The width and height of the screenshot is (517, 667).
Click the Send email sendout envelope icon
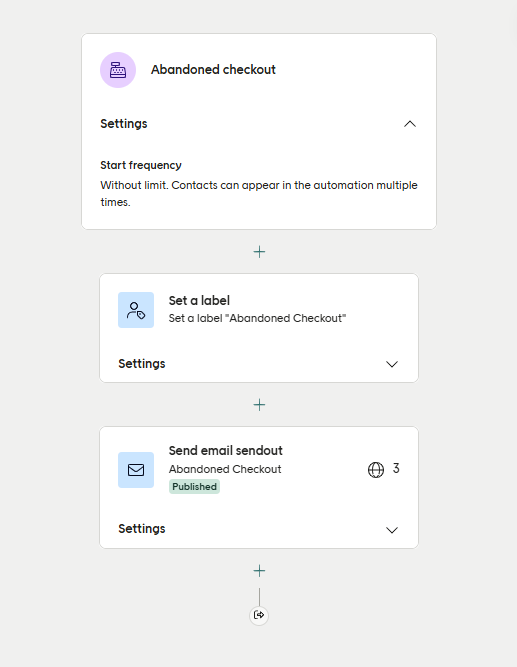(x=136, y=470)
